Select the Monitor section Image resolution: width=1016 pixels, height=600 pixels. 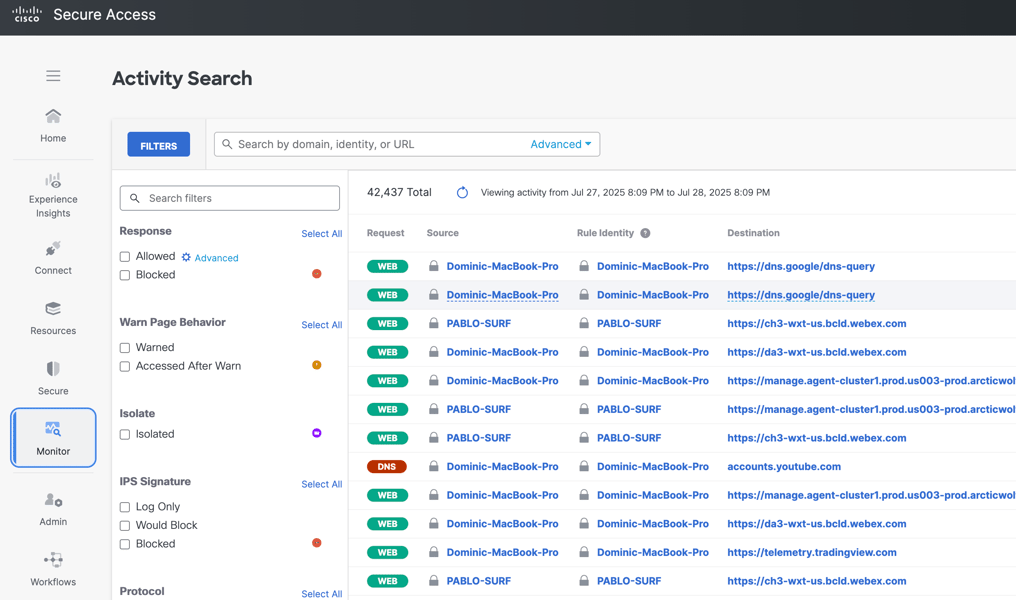(53, 437)
